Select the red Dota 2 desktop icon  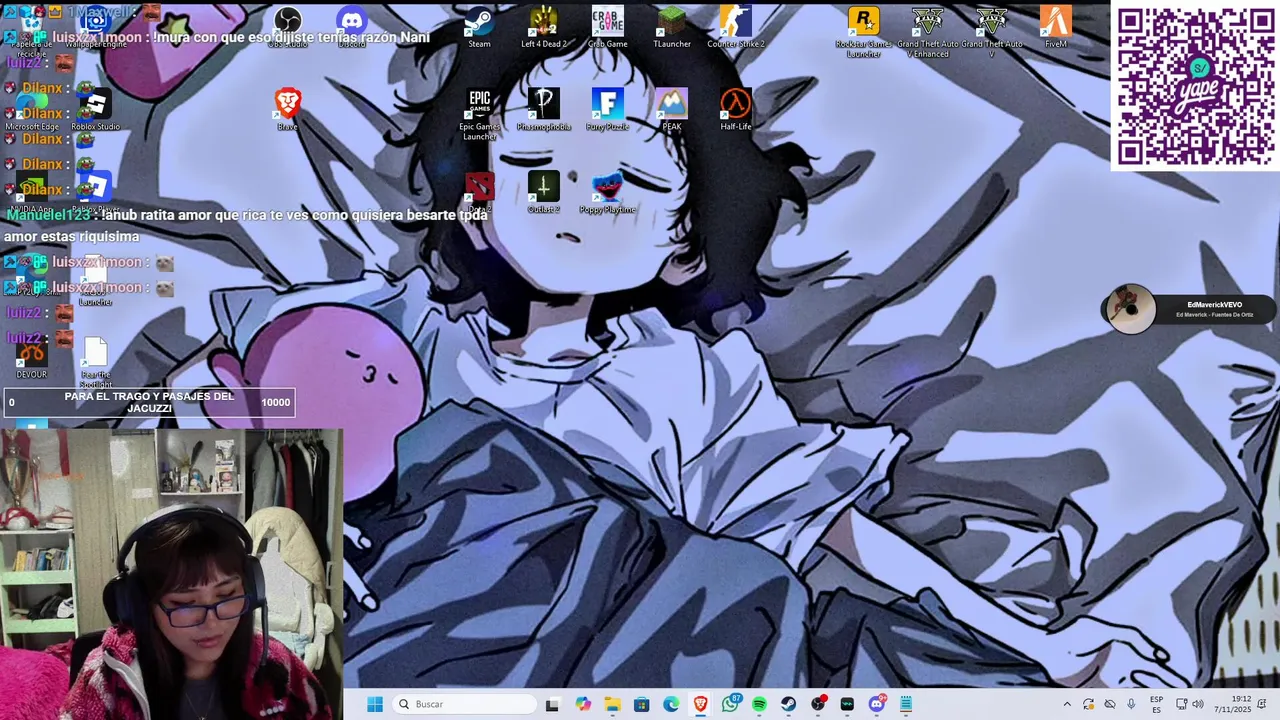click(x=480, y=193)
